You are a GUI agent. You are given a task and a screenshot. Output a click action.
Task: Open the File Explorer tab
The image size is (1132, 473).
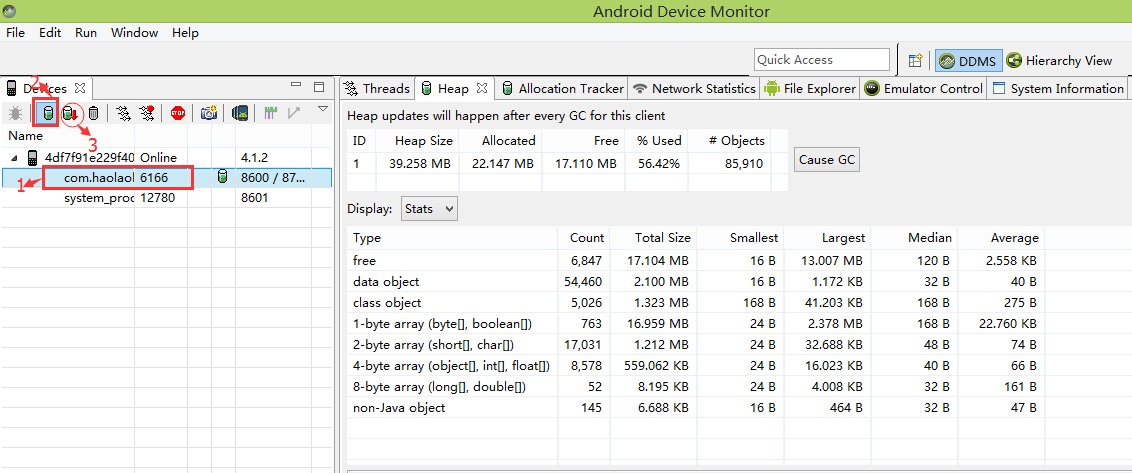tap(809, 89)
